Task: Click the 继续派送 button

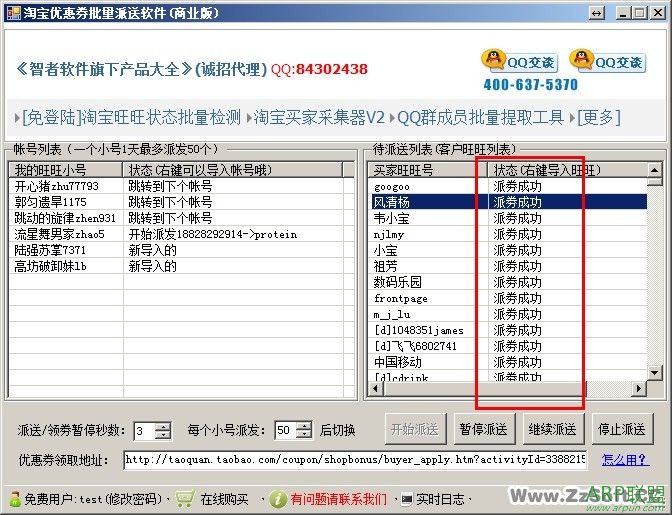Action: 553,429
